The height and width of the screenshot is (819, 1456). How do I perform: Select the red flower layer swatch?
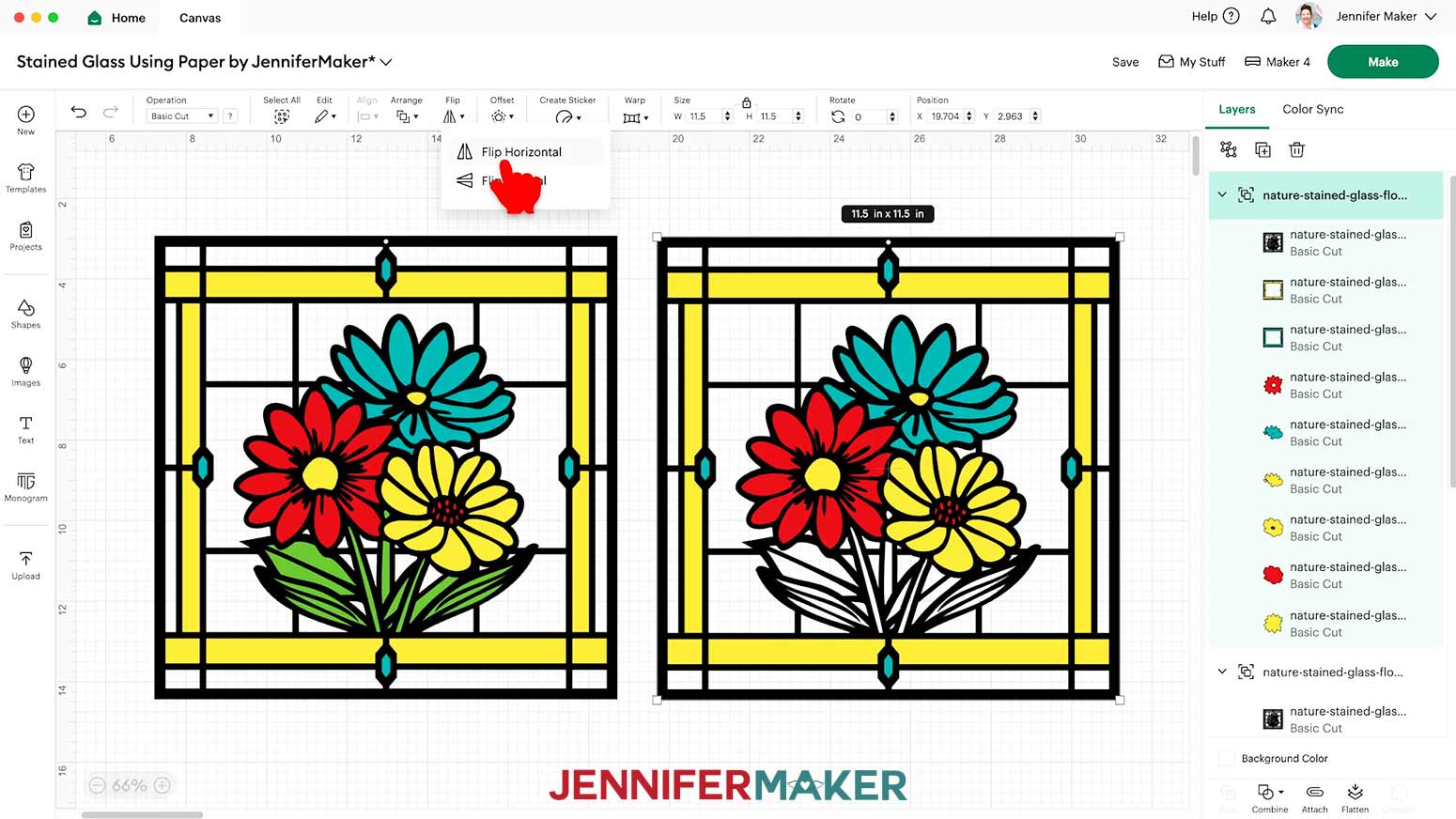click(x=1273, y=385)
